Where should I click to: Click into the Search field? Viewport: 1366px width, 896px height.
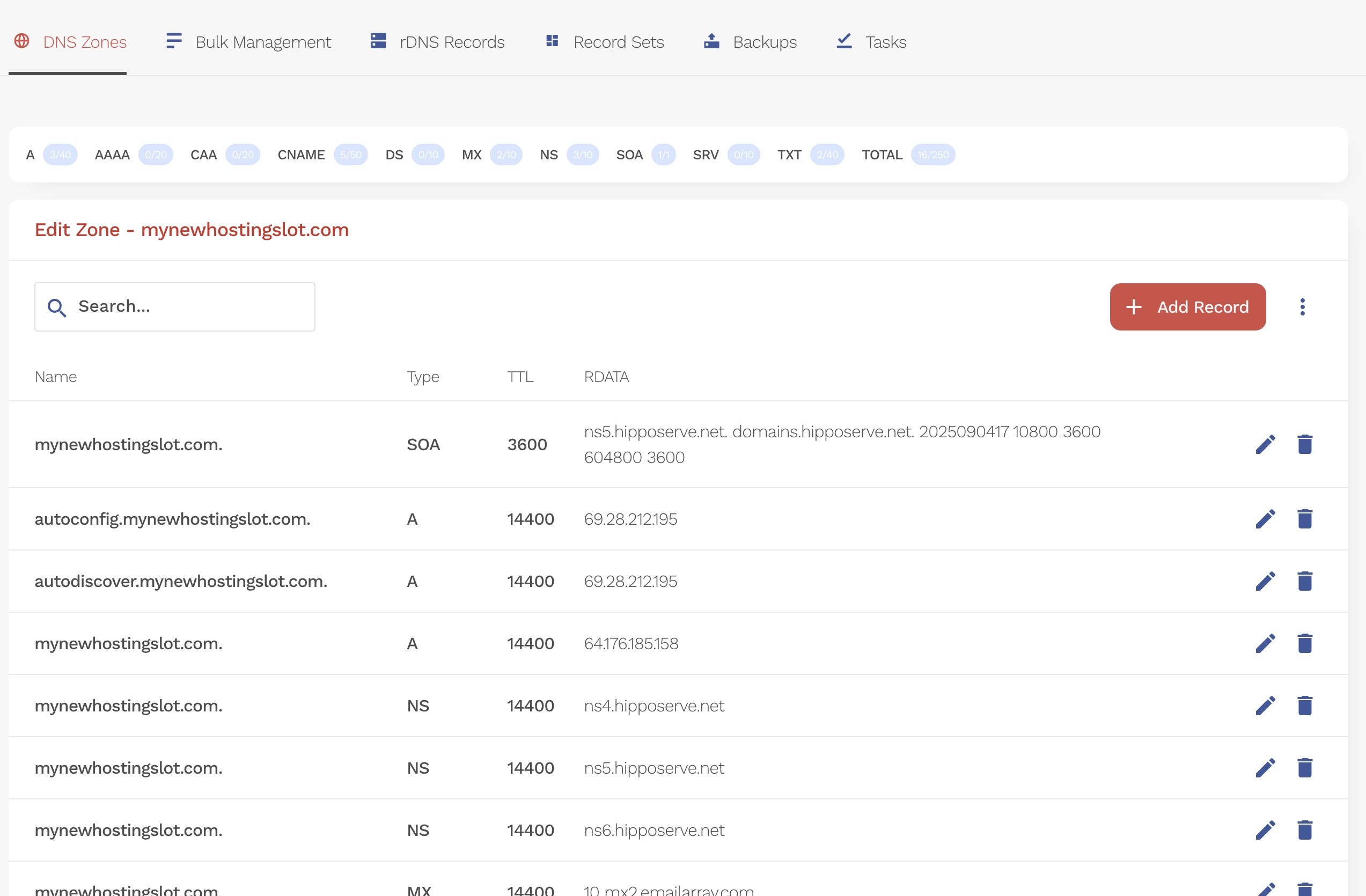[189, 306]
